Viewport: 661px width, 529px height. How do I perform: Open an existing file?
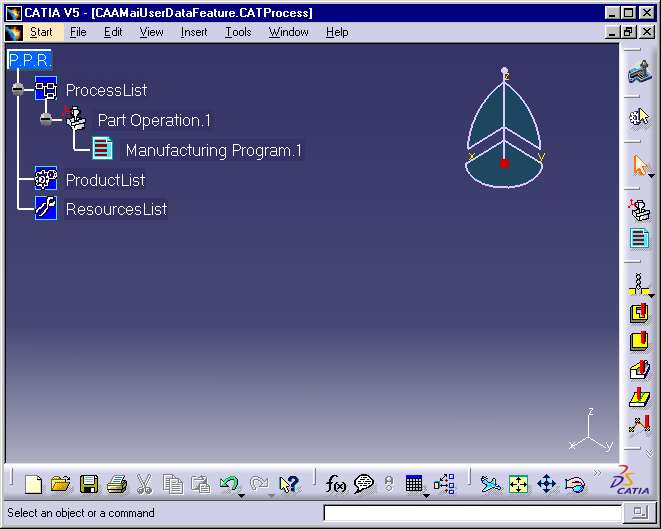tap(61, 484)
